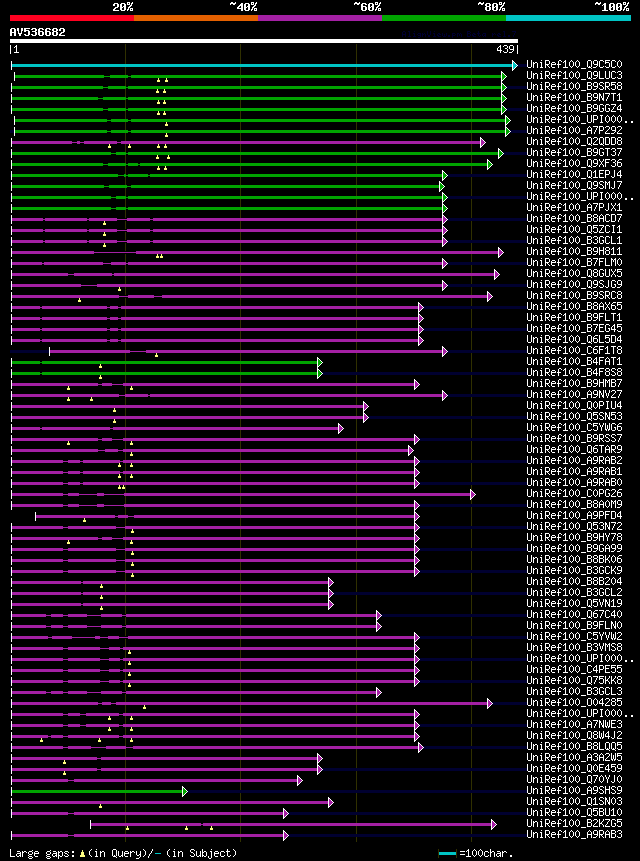The height and width of the screenshot is (861, 640).
Task: Select the UniRef100_A9PFD4 label
Action: (574, 516)
